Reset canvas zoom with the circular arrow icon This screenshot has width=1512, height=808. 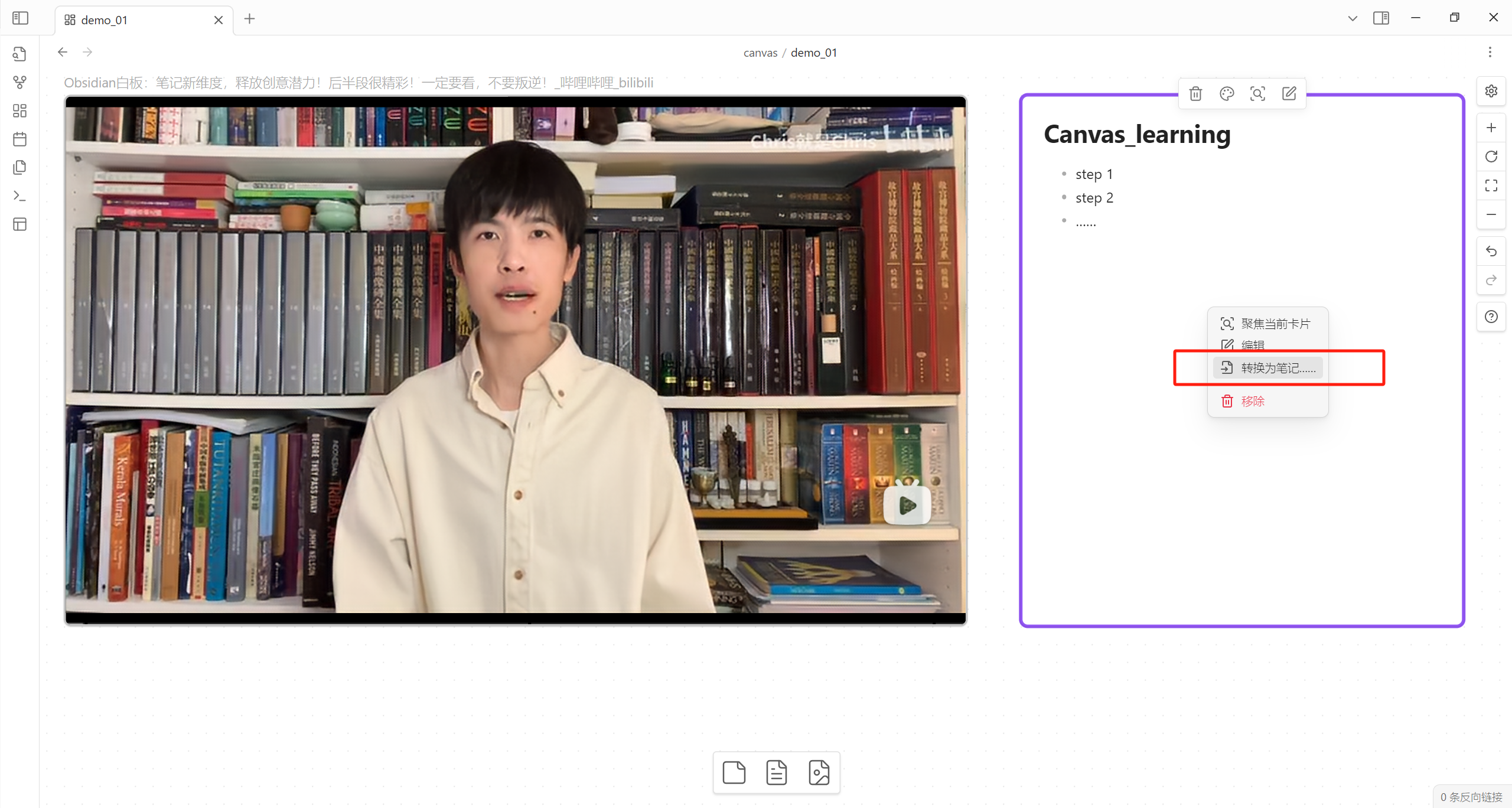tap(1491, 157)
